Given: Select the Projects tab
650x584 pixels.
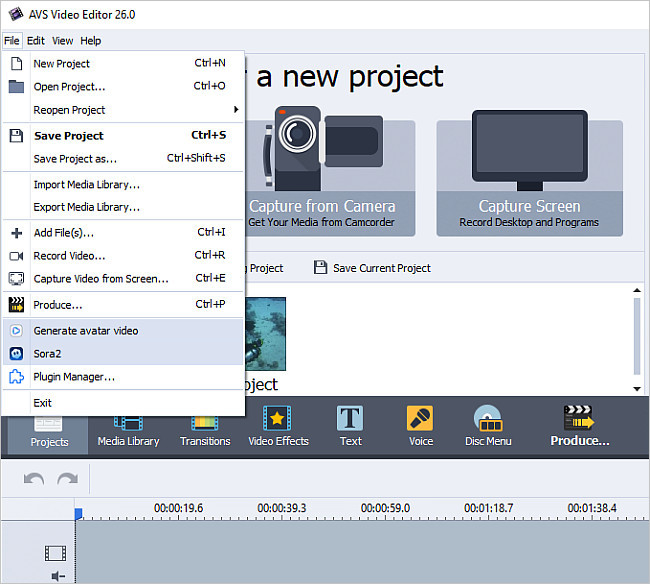Looking at the screenshot, I should 49,434.
